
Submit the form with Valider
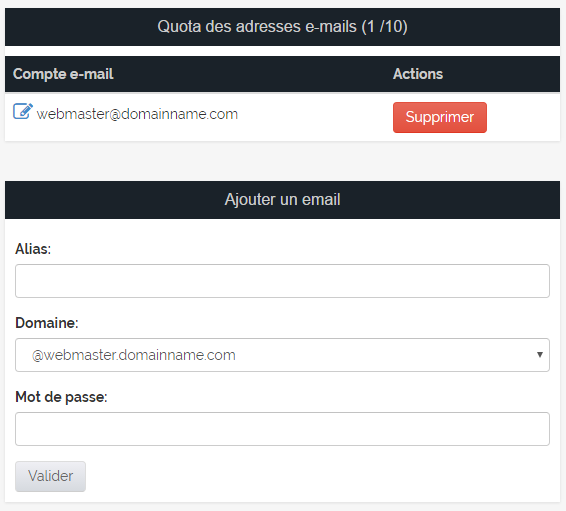coord(51,476)
